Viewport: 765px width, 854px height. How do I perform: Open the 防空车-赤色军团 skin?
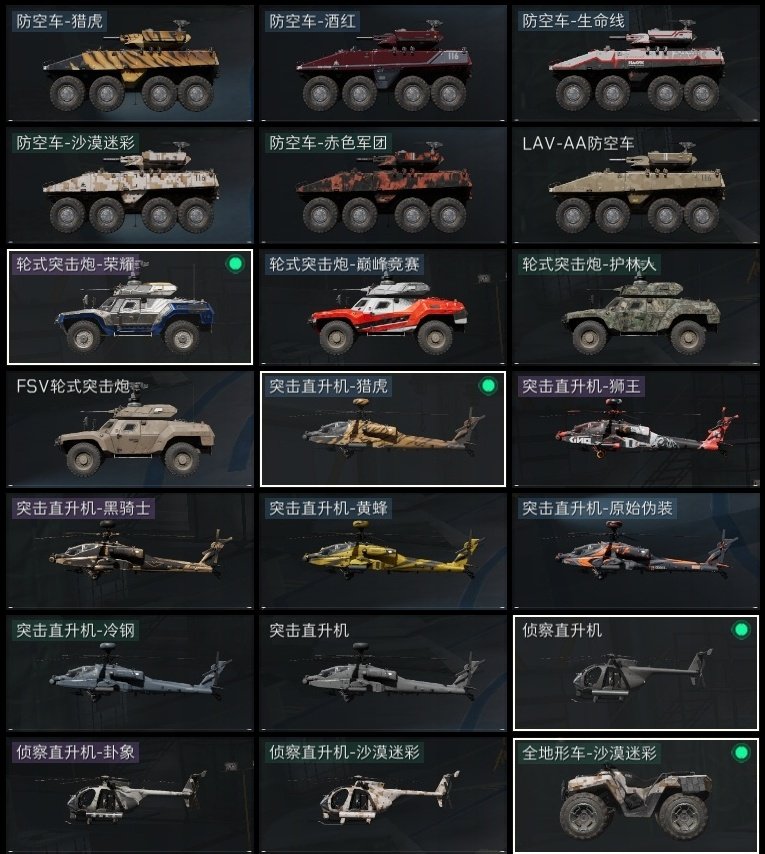[x=383, y=185]
